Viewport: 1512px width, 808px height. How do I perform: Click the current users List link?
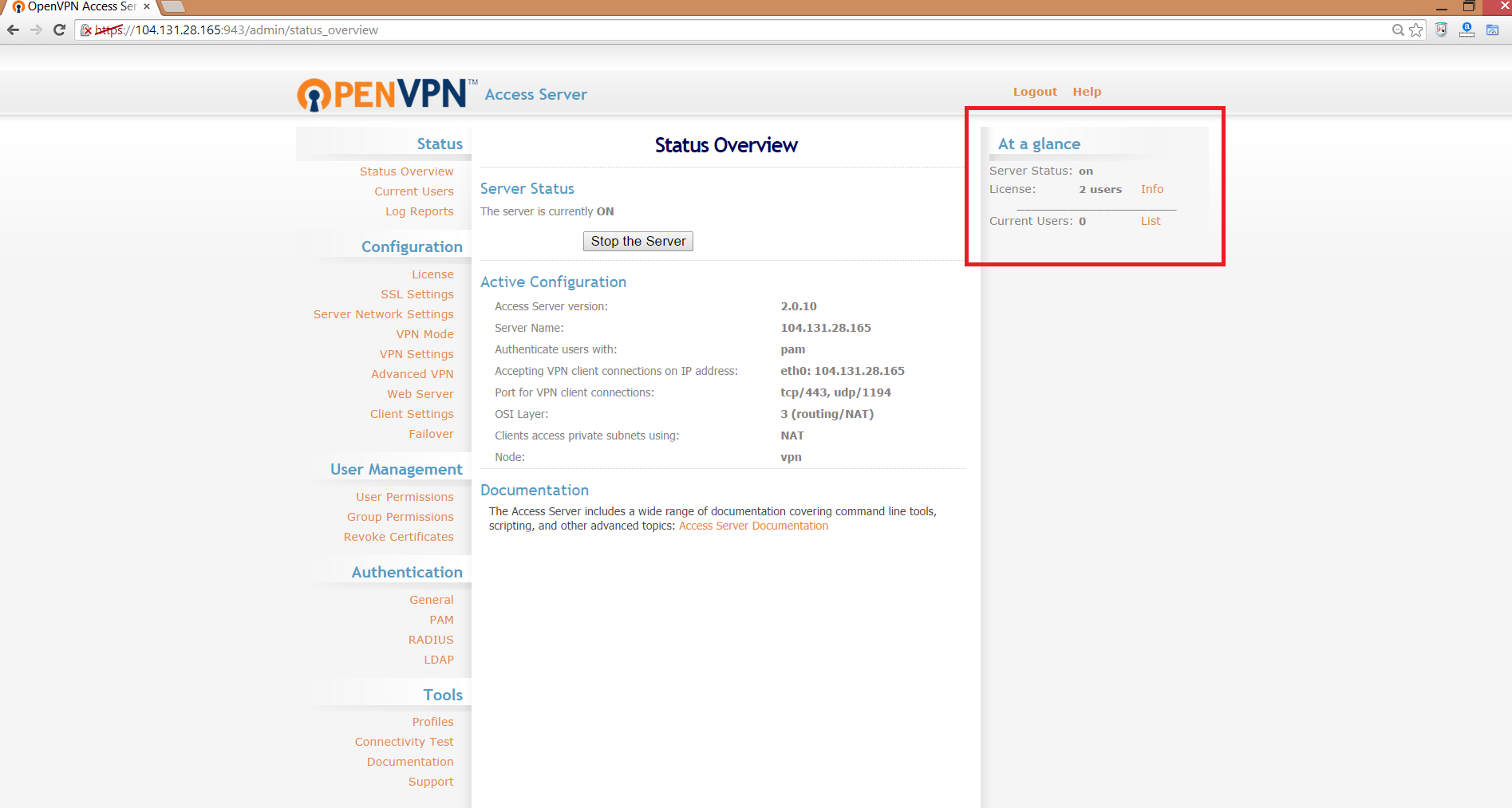1151,221
